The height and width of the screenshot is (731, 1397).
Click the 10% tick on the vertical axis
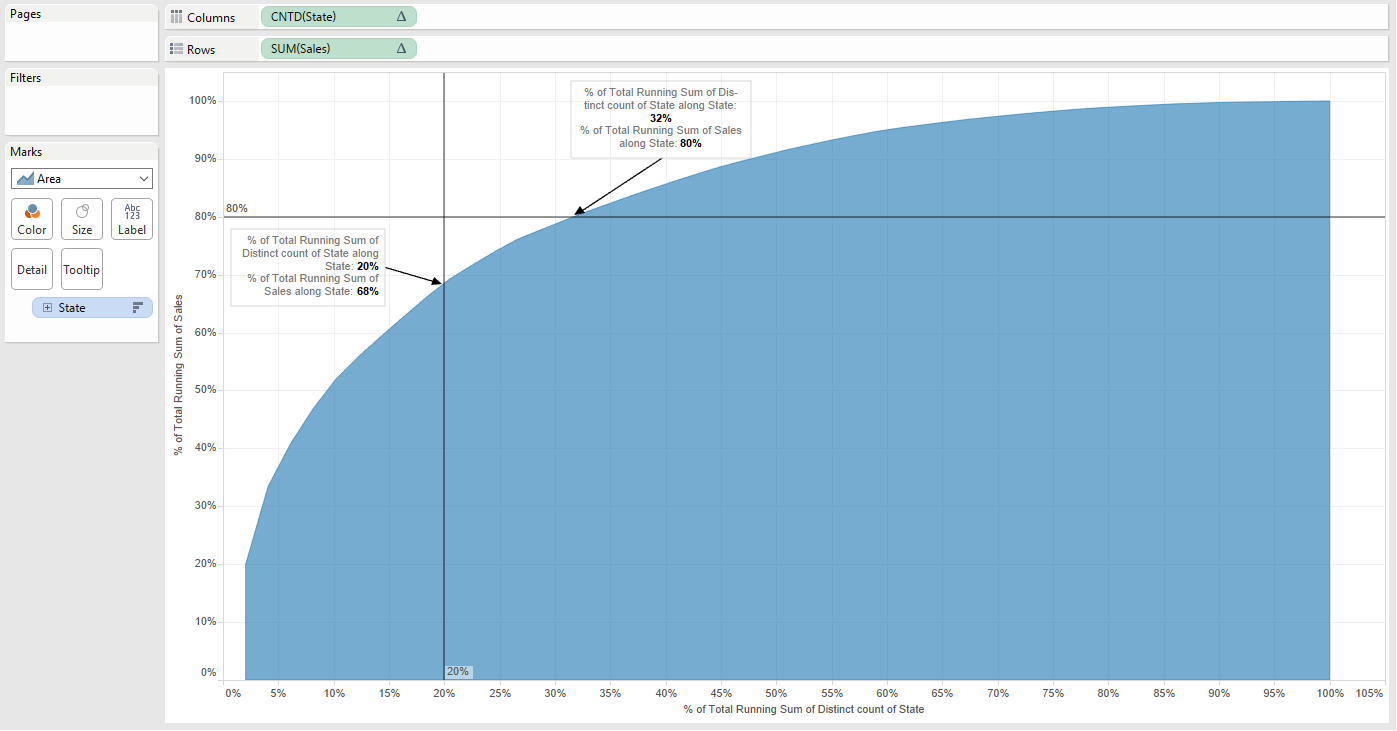tap(206, 622)
